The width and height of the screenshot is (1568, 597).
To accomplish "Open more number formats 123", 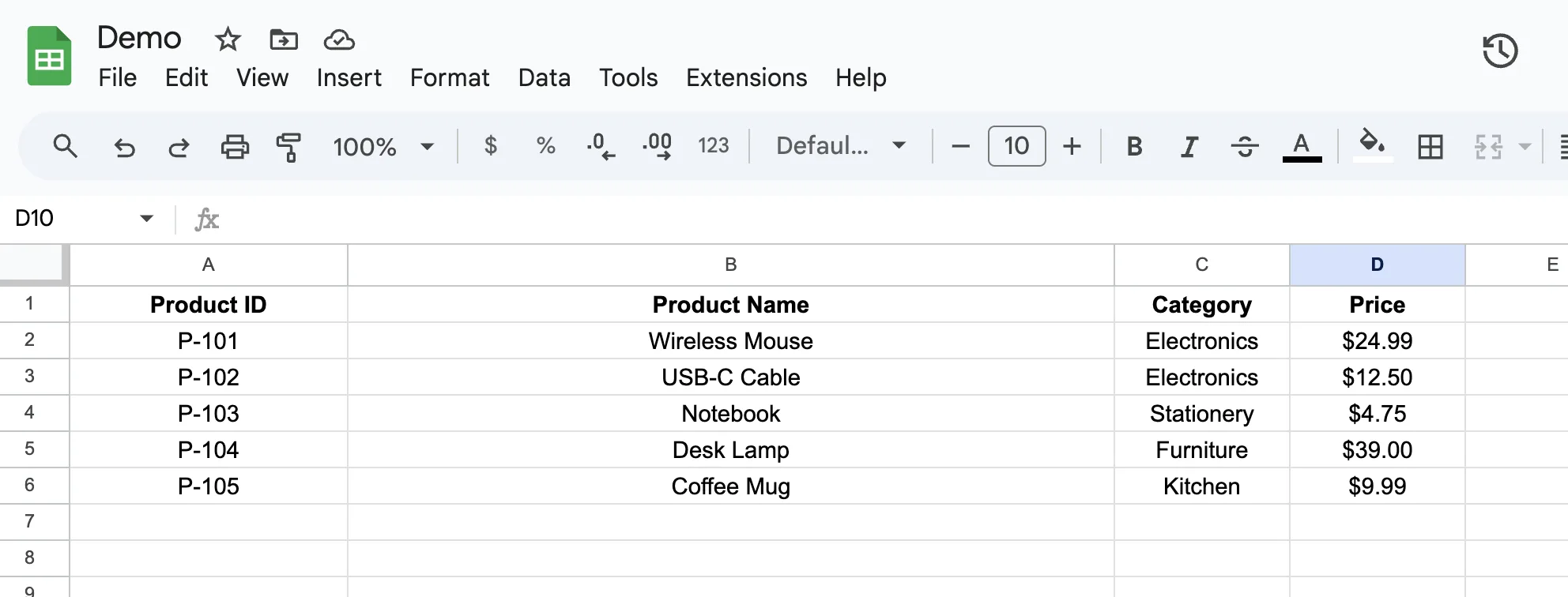I will click(x=713, y=145).
